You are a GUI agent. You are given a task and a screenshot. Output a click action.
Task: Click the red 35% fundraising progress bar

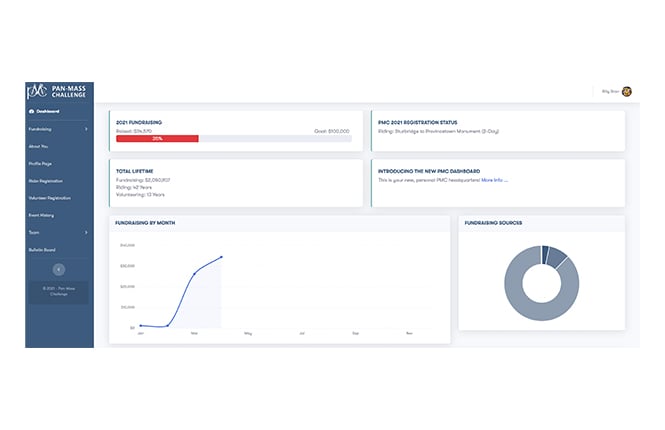click(x=157, y=138)
